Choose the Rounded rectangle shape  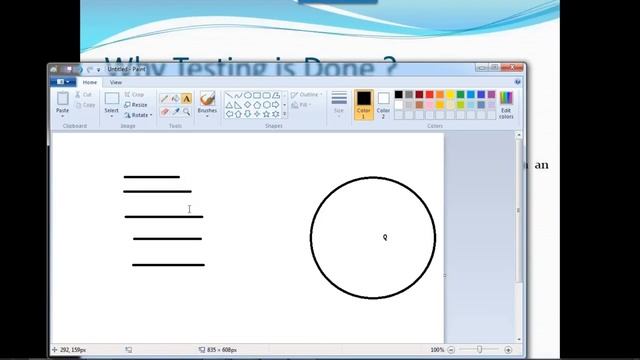point(267,95)
